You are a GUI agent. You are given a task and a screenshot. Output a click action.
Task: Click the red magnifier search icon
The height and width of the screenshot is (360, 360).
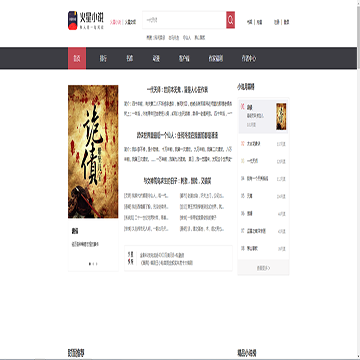tap(230, 20)
